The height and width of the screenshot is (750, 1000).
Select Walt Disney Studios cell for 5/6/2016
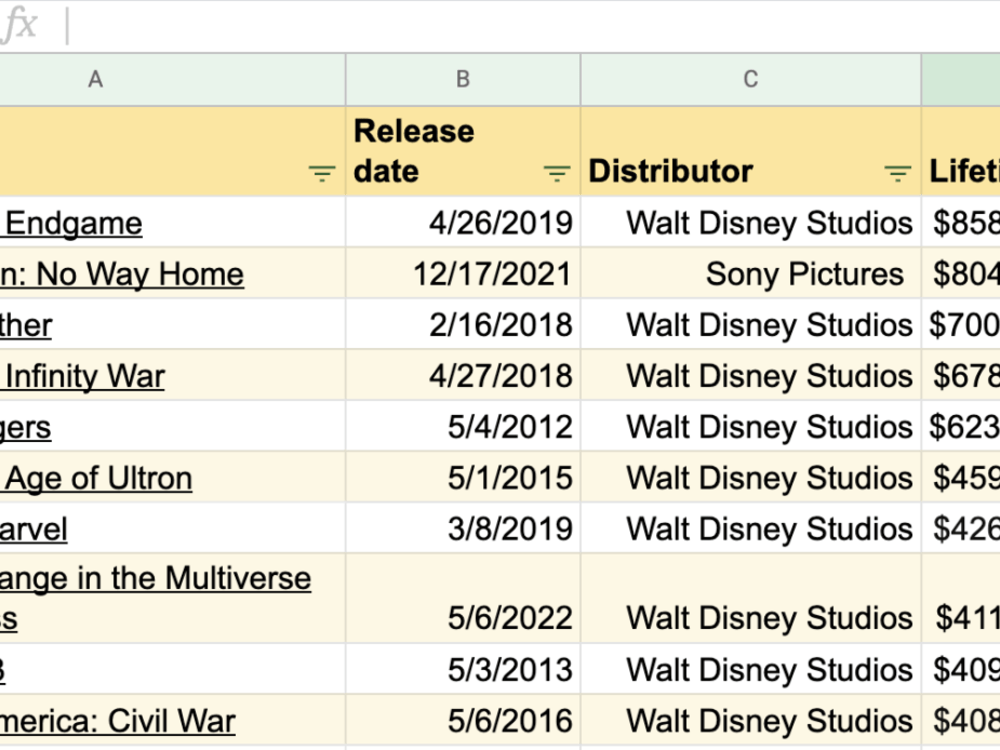tap(751, 721)
